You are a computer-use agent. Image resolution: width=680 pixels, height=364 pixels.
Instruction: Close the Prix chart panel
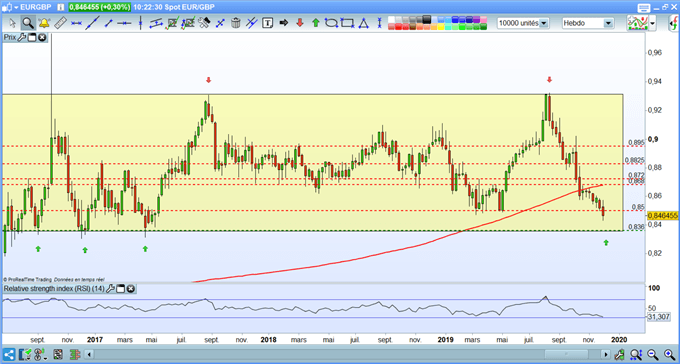[x=42, y=38]
